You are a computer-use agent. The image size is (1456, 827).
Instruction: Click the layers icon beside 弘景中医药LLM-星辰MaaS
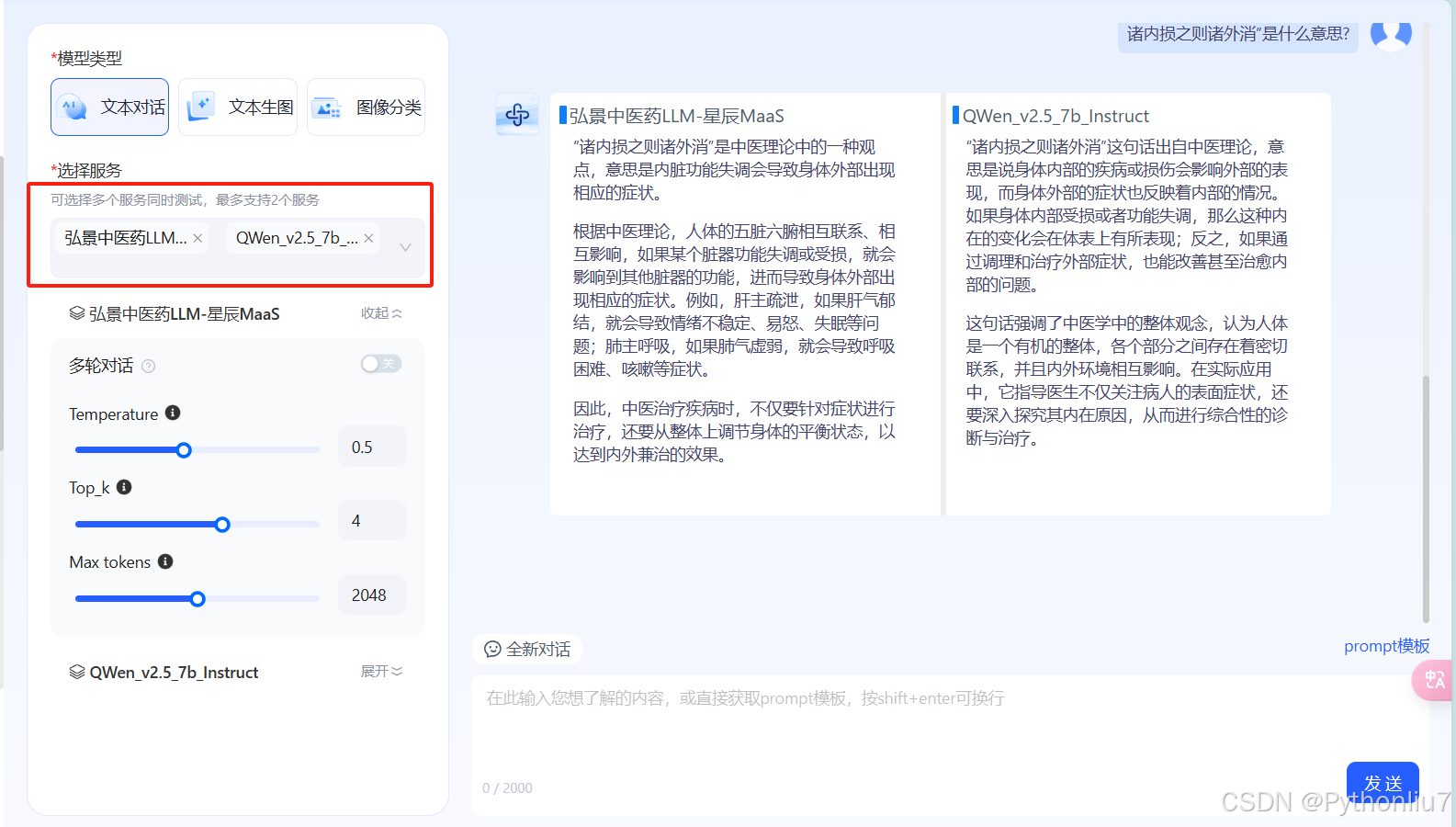(x=77, y=313)
